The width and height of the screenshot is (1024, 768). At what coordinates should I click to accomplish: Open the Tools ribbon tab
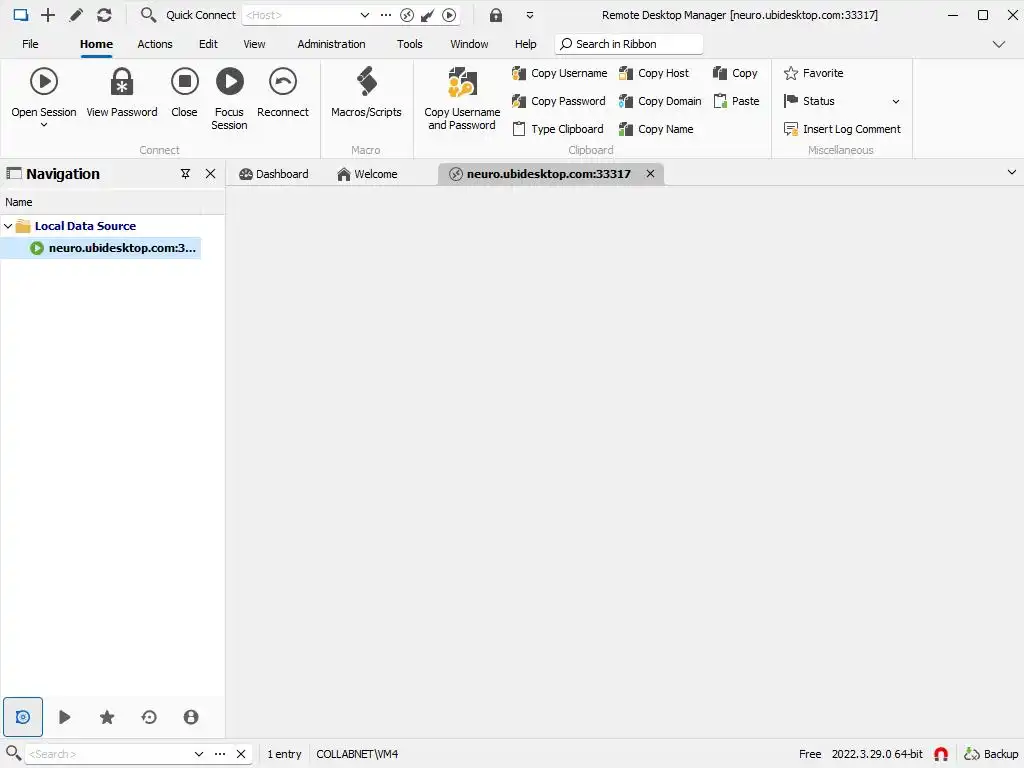point(409,44)
